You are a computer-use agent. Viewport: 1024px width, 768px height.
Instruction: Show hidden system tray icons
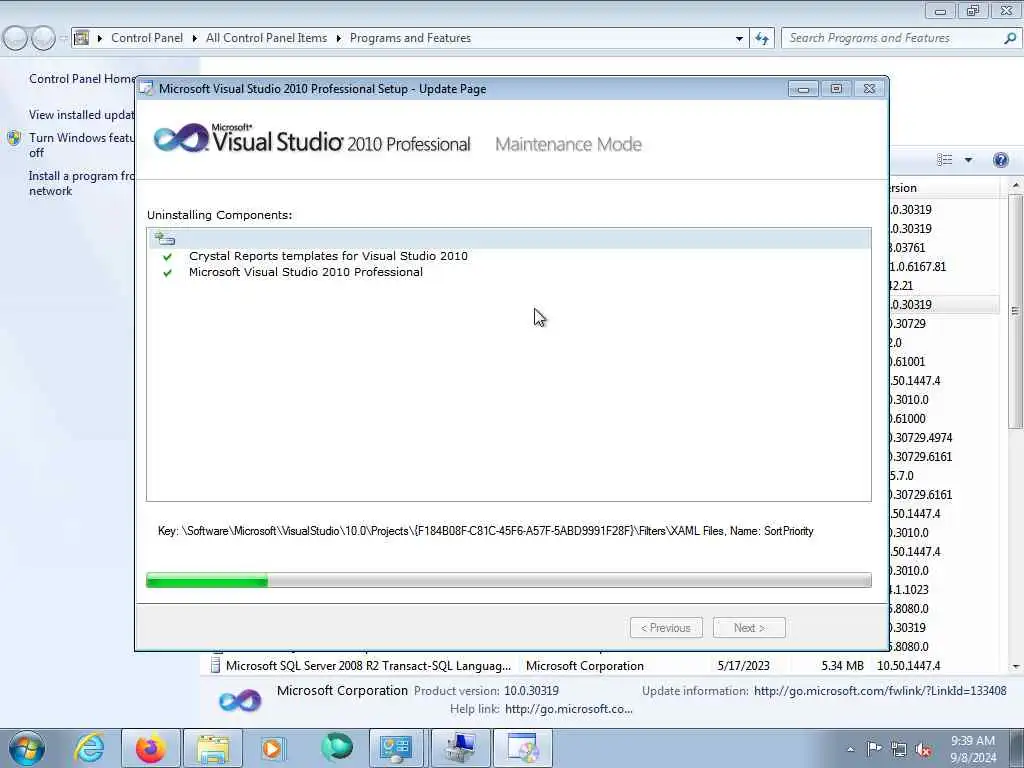850,749
